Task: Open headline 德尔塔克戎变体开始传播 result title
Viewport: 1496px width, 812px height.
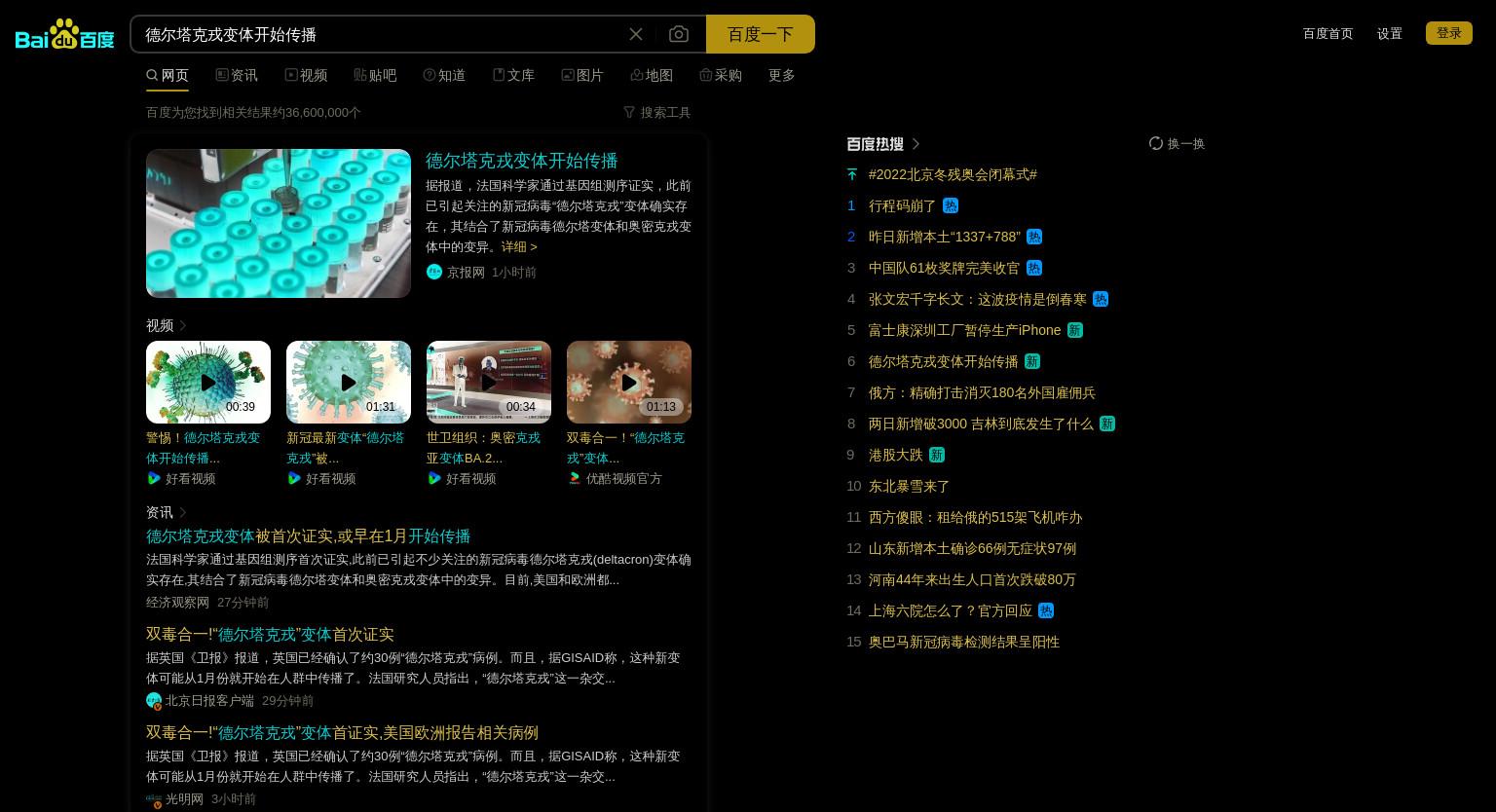Action: [522, 161]
